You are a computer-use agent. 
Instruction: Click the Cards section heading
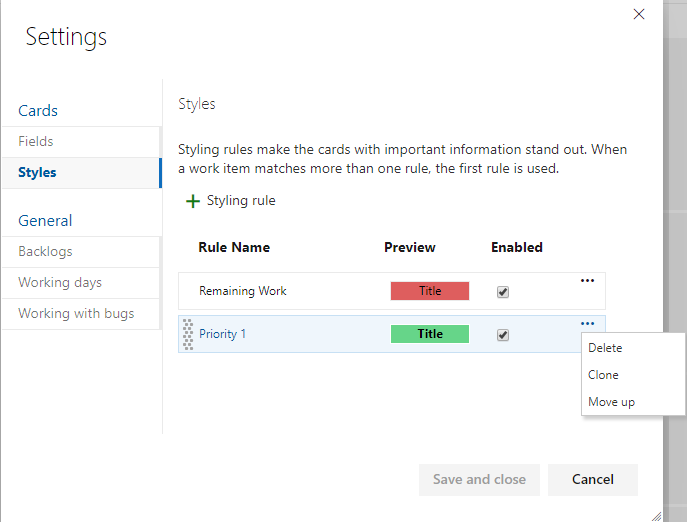coord(38,111)
